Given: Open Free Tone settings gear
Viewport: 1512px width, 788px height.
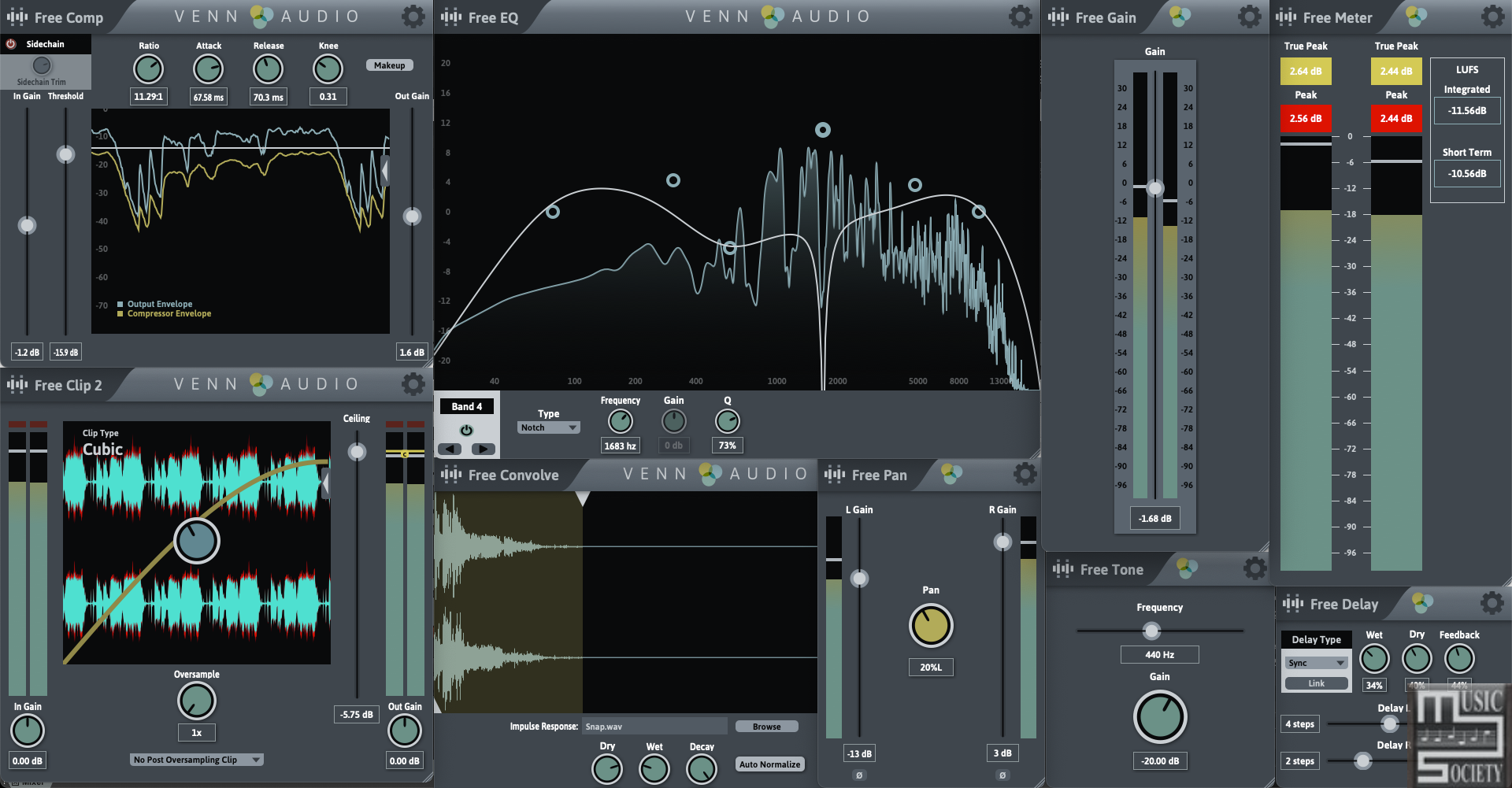Looking at the screenshot, I should (x=1254, y=568).
